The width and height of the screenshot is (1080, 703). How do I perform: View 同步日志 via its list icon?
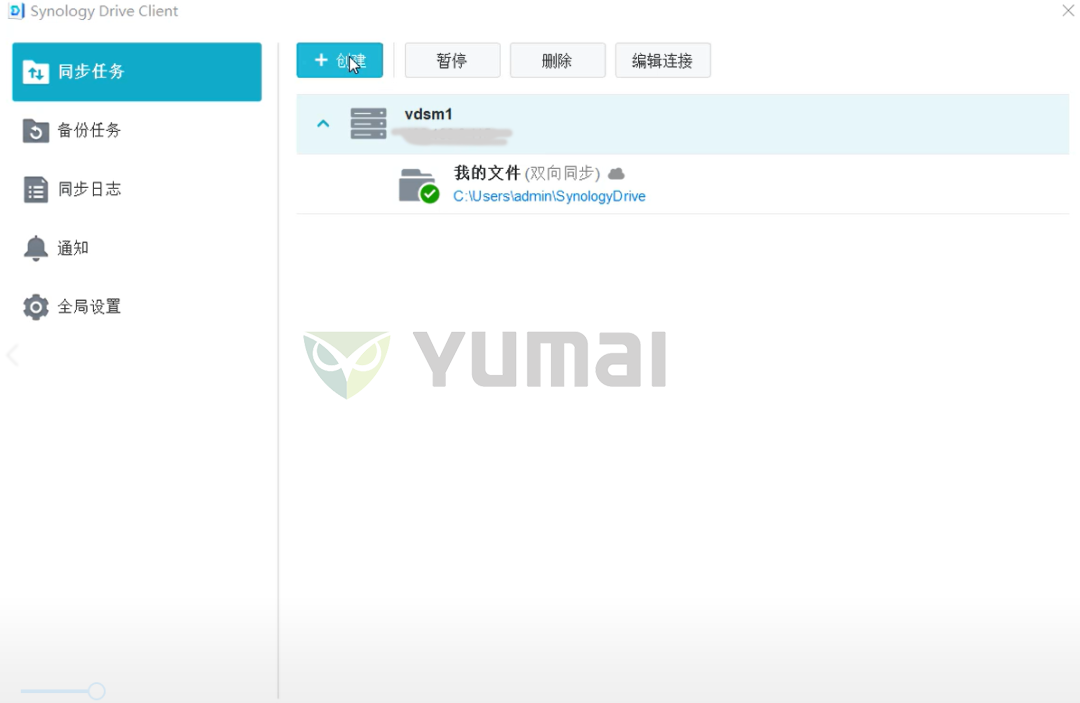click(35, 189)
